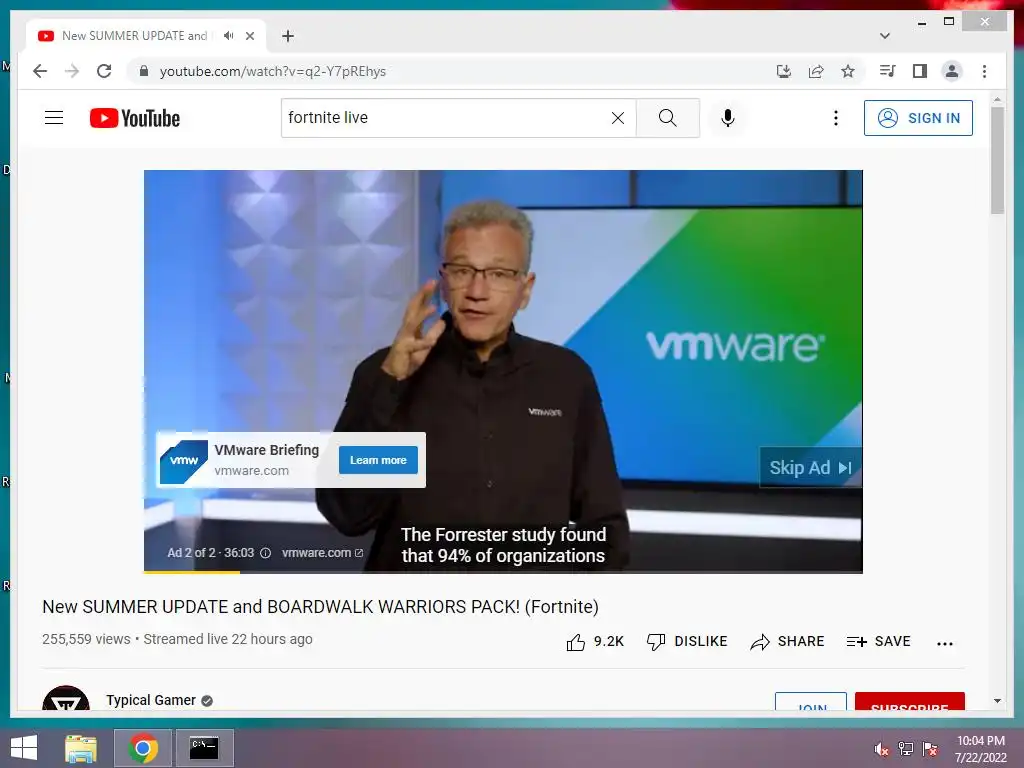Open YouTube settings three-dot menu
Image resolution: width=1024 pixels, height=768 pixels.
835,118
